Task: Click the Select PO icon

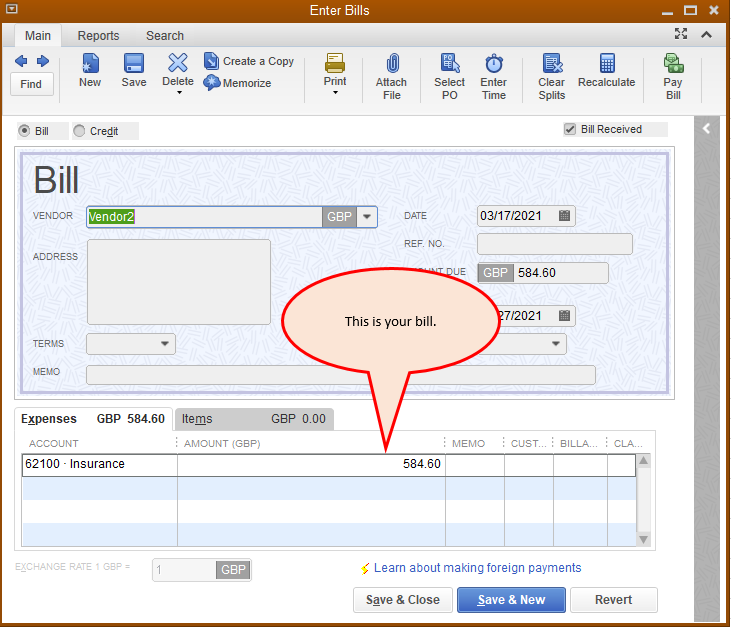Action: pyautogui.click(x=450, y=63)
